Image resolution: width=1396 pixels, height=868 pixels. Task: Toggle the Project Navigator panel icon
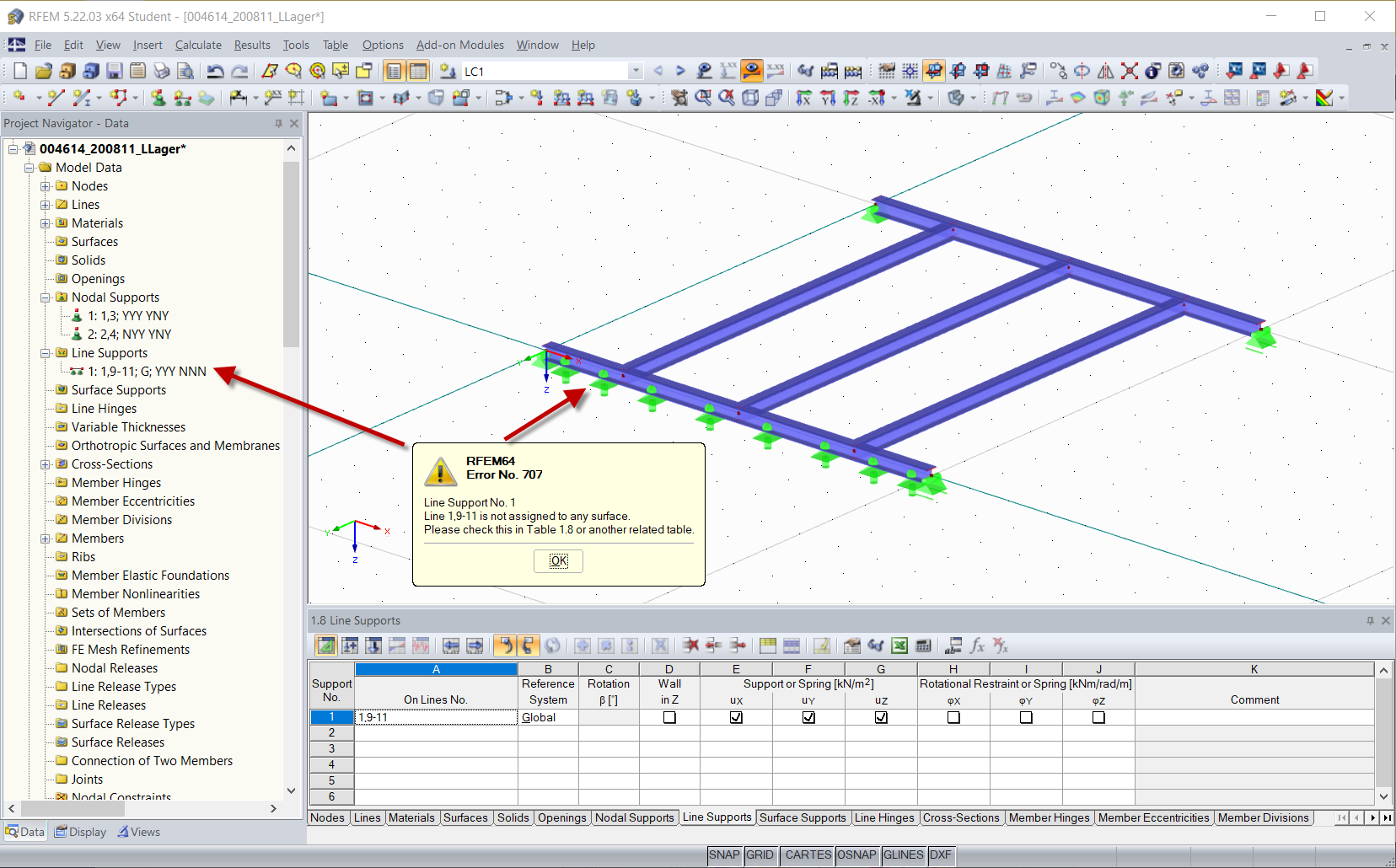coord(395,71)
